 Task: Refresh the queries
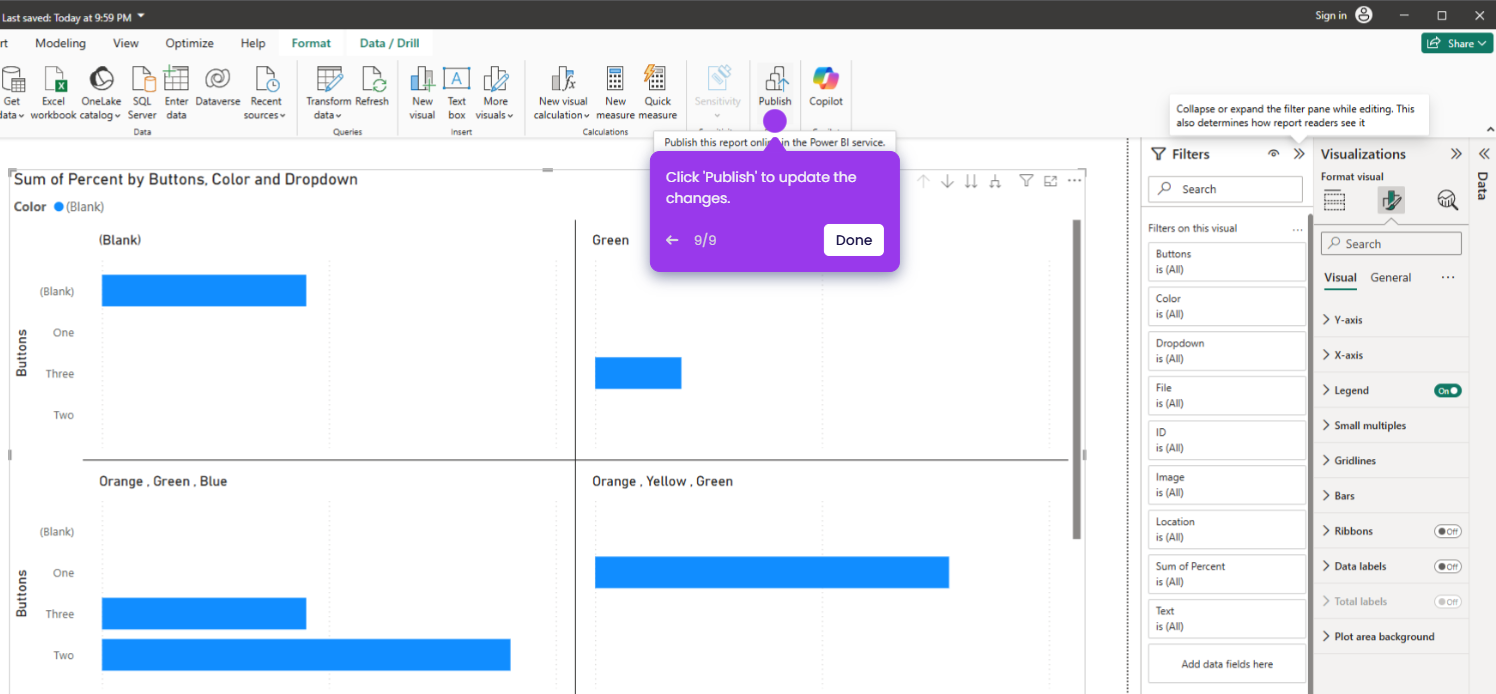click(x=372, y=87)
